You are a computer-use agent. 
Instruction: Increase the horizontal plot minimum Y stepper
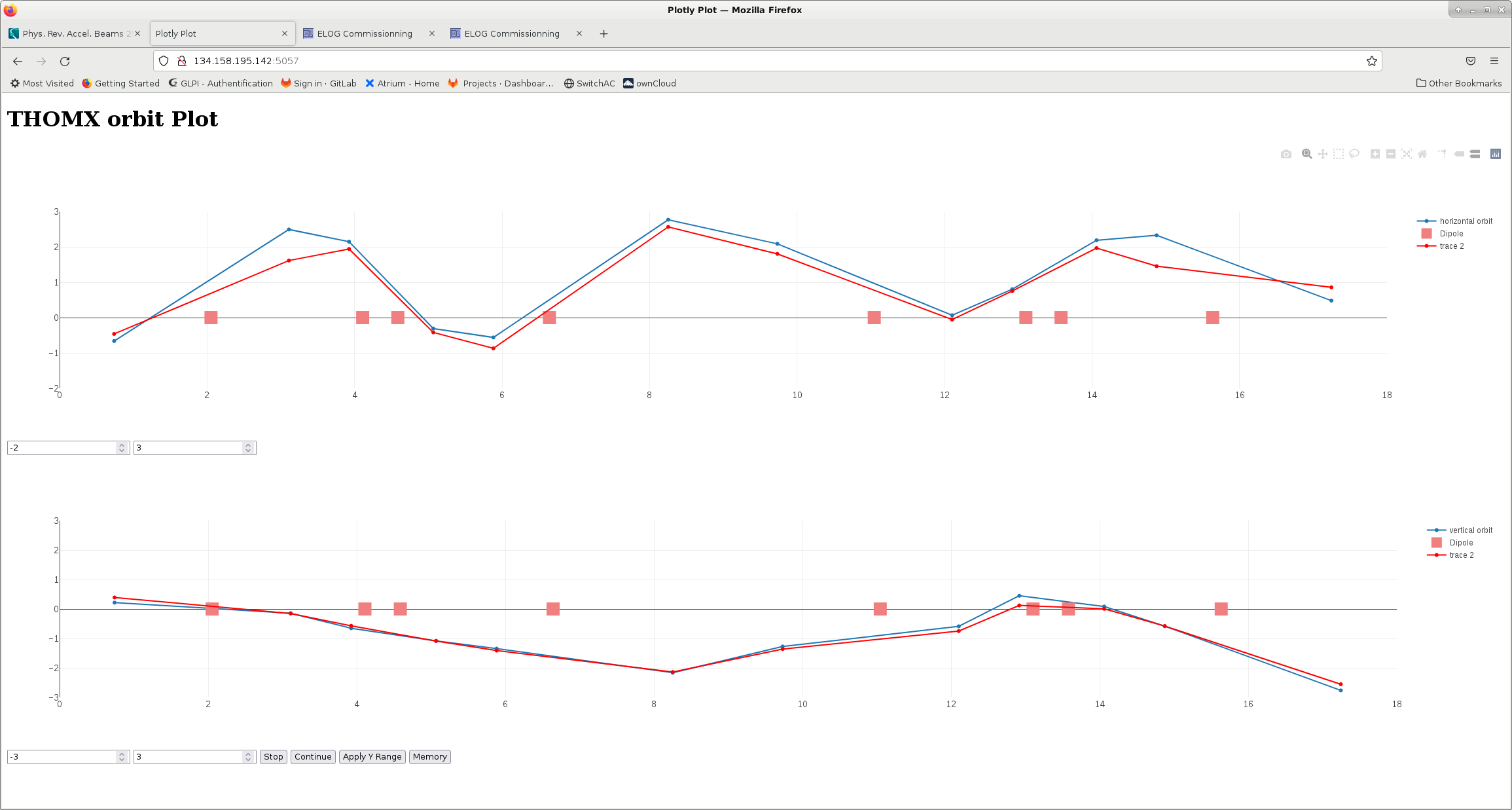pos(122,445)
